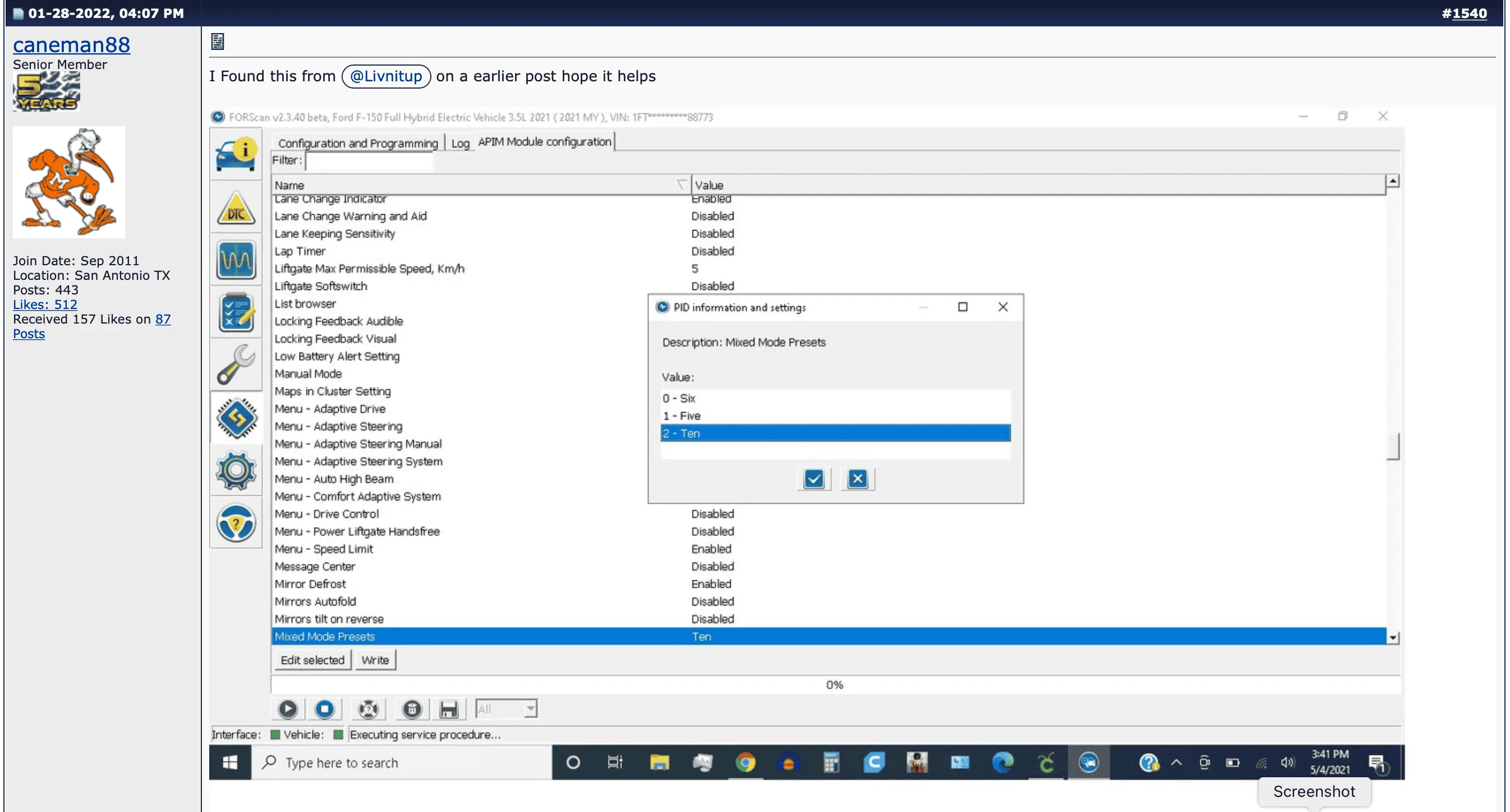Open the vehicle information car icon
Image resolution: width=1510 pixels, height=812 pixels.
236,155
